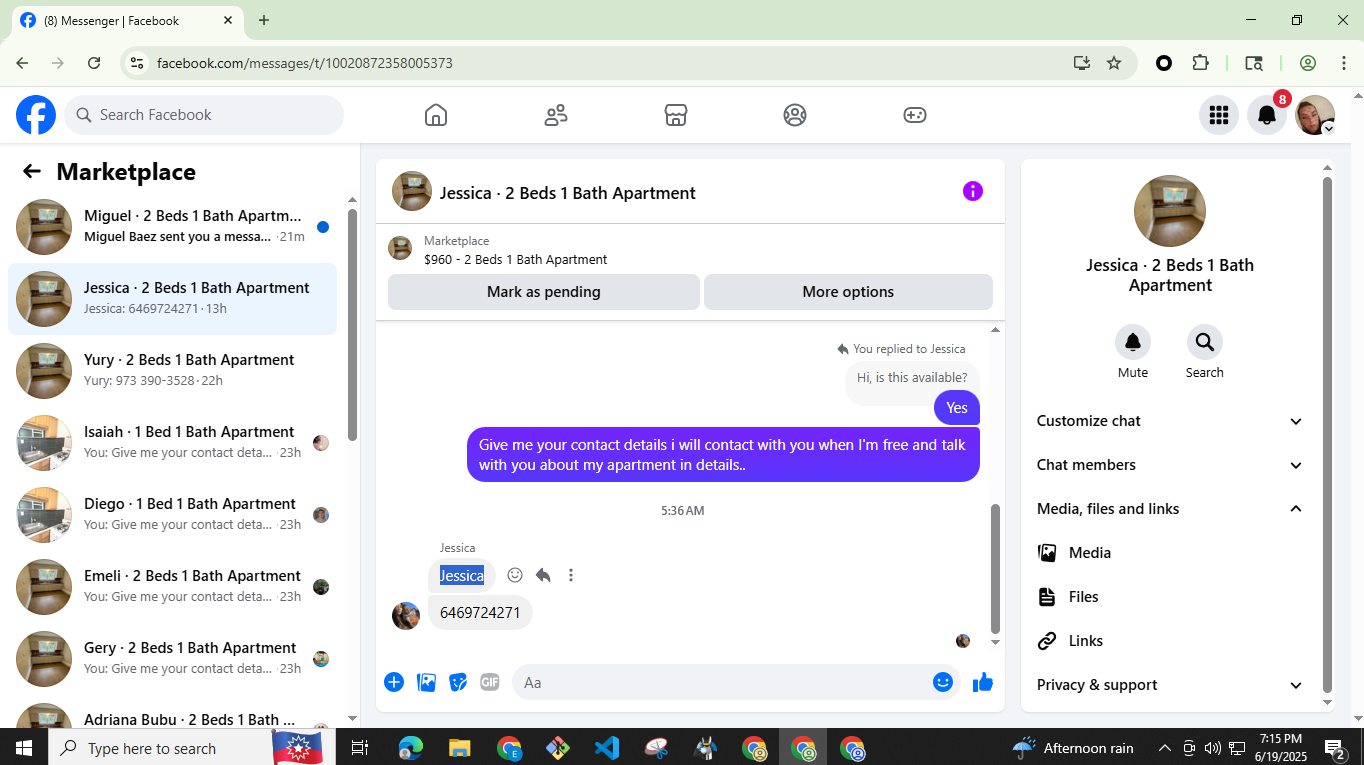The height and width of the screenshot is (765, 1364).
Task: Open the Miguel 2 Beds 1 Bath conversation
Action: 173,227
